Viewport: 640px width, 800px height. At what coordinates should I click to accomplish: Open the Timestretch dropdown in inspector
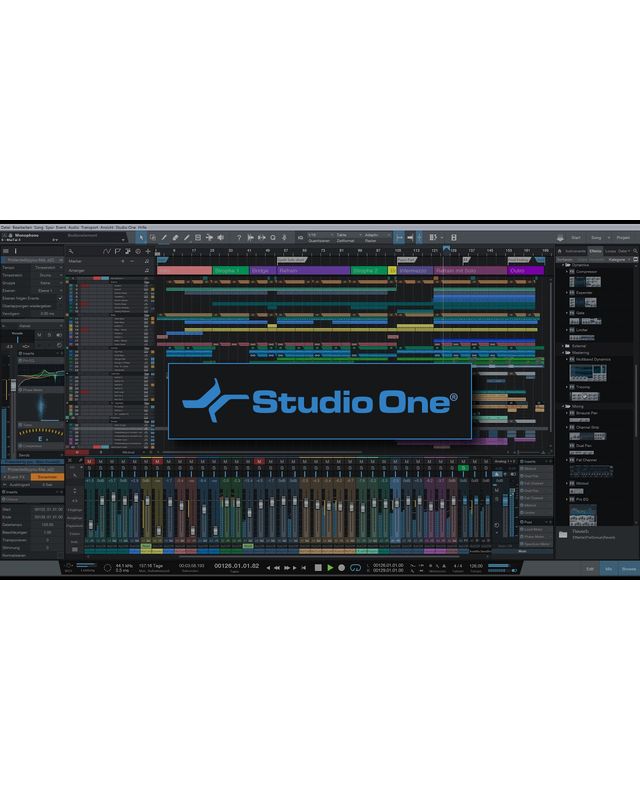[x=46, y=275]
